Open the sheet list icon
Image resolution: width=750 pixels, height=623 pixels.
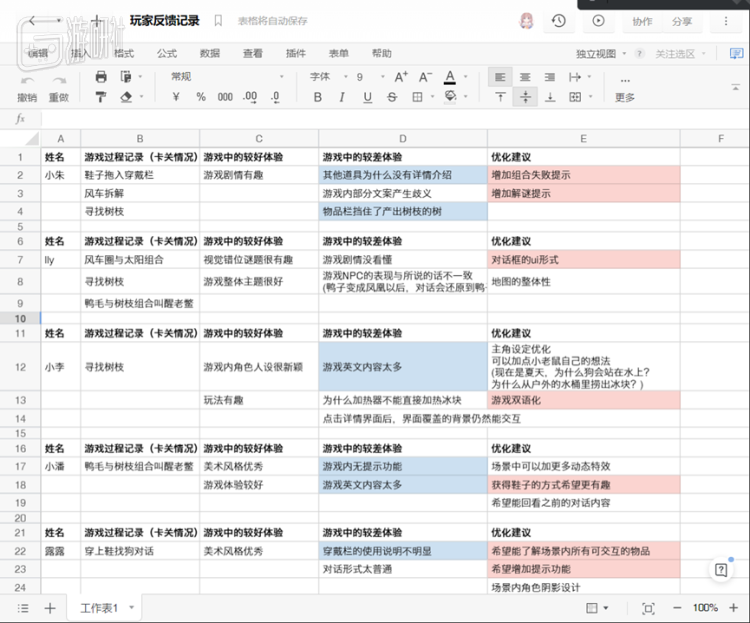coord(23,608)
